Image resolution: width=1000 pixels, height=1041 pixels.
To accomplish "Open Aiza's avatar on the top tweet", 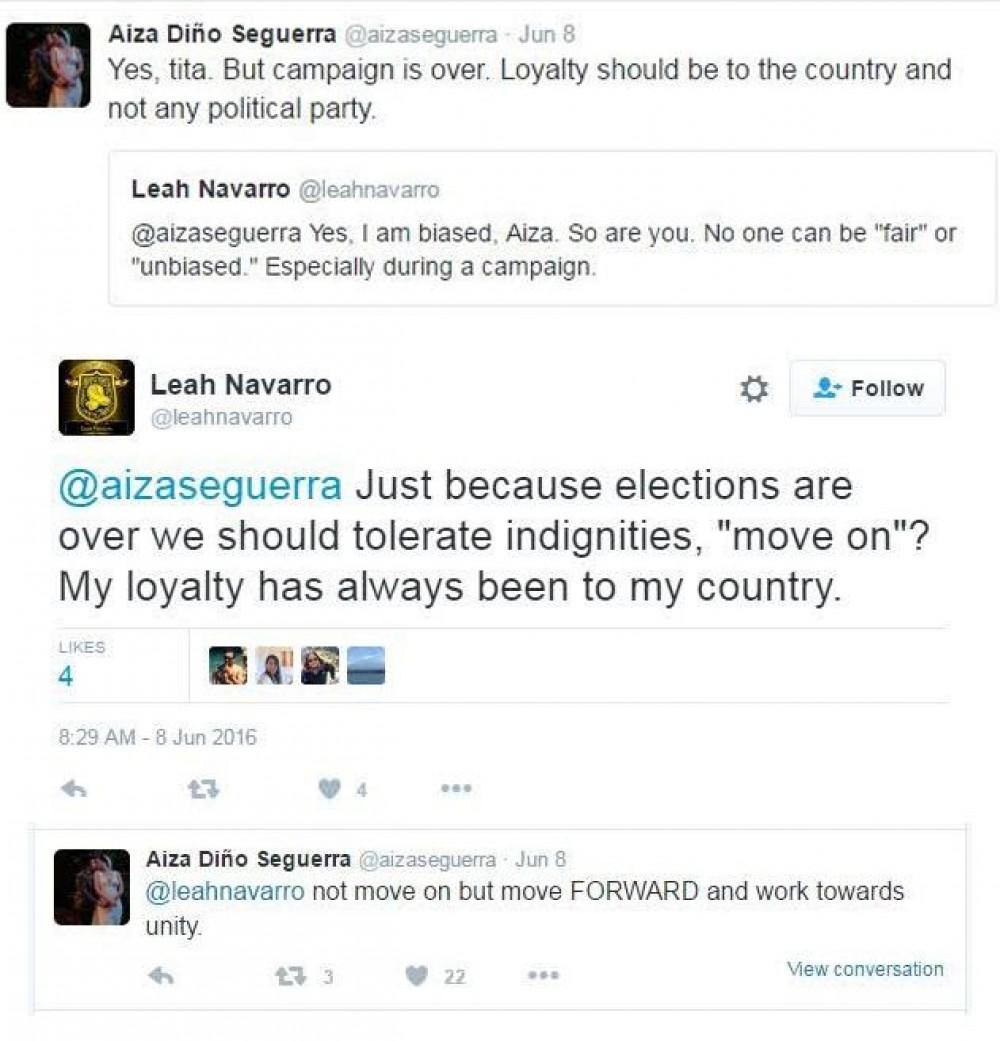I will tap(48, 65).
